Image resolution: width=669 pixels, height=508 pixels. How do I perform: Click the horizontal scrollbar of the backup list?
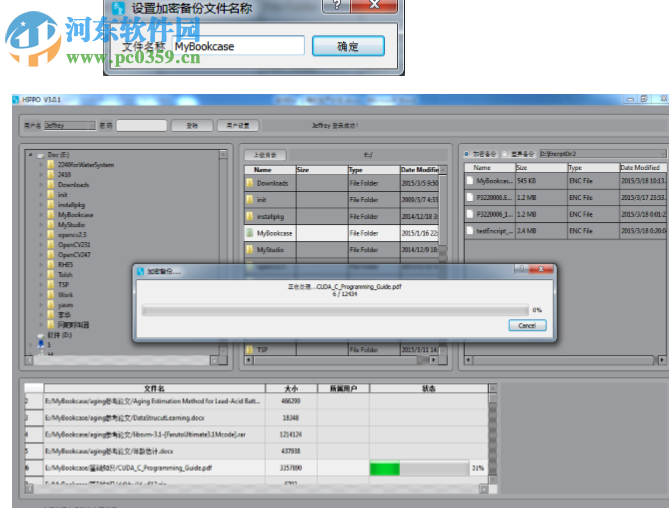pos(565,360)
